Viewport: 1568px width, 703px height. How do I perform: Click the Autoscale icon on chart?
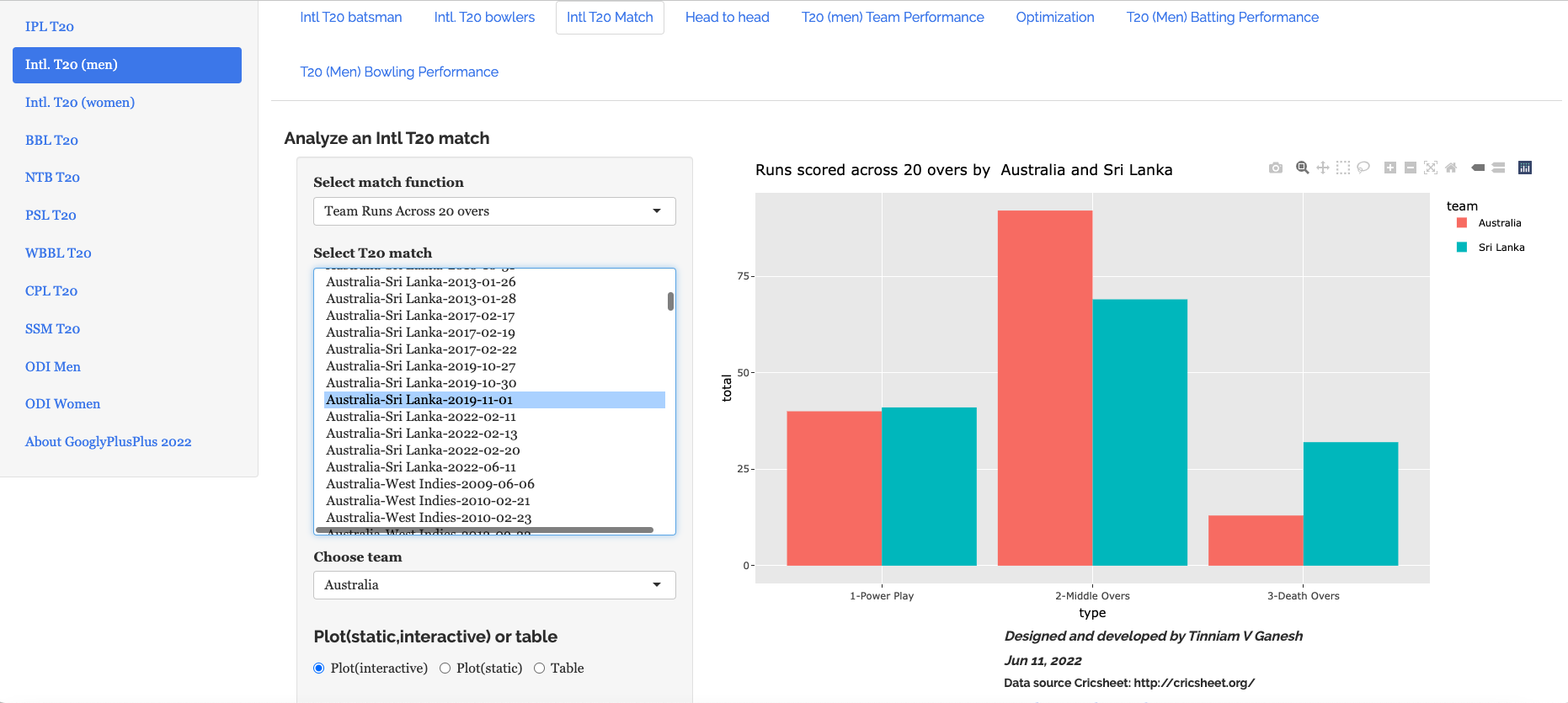point(1431,168)
